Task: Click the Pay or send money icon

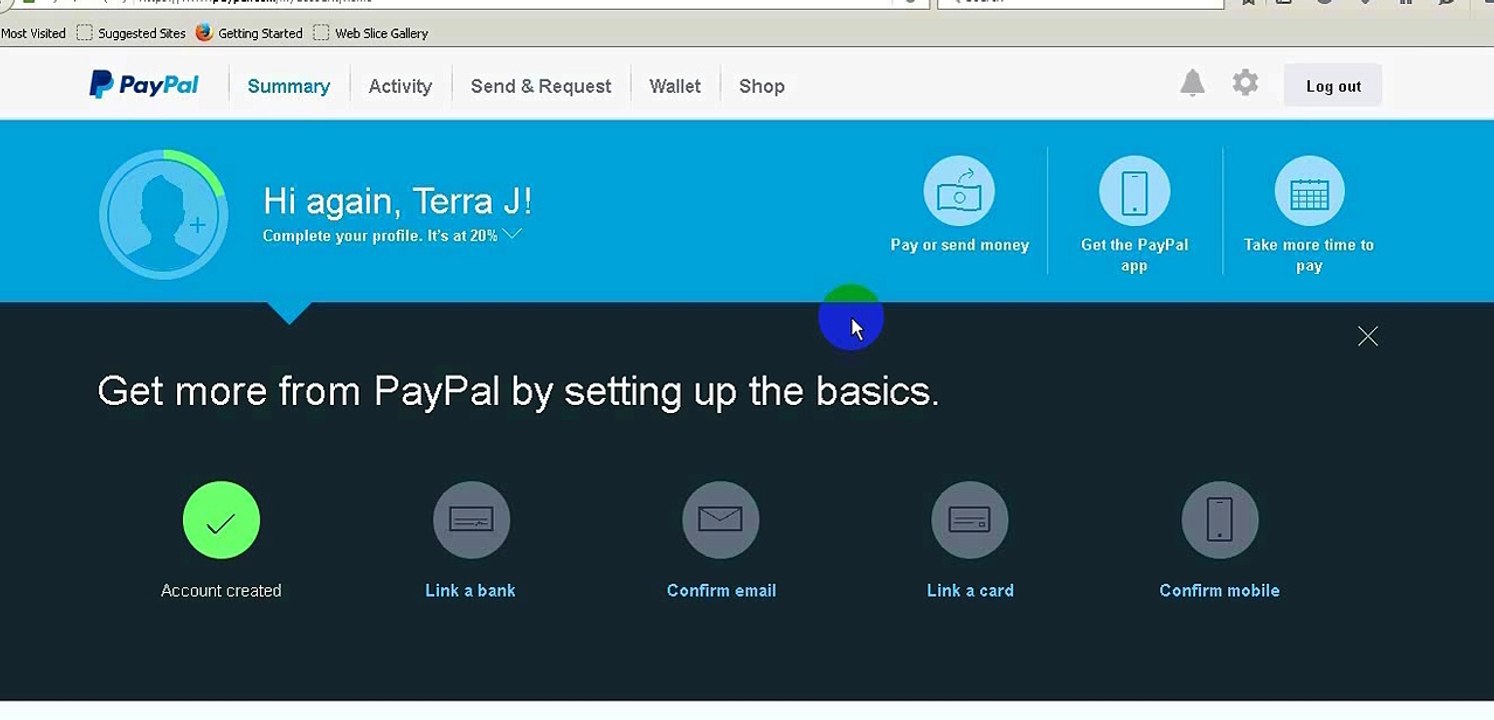Action: tap(959, 191)
